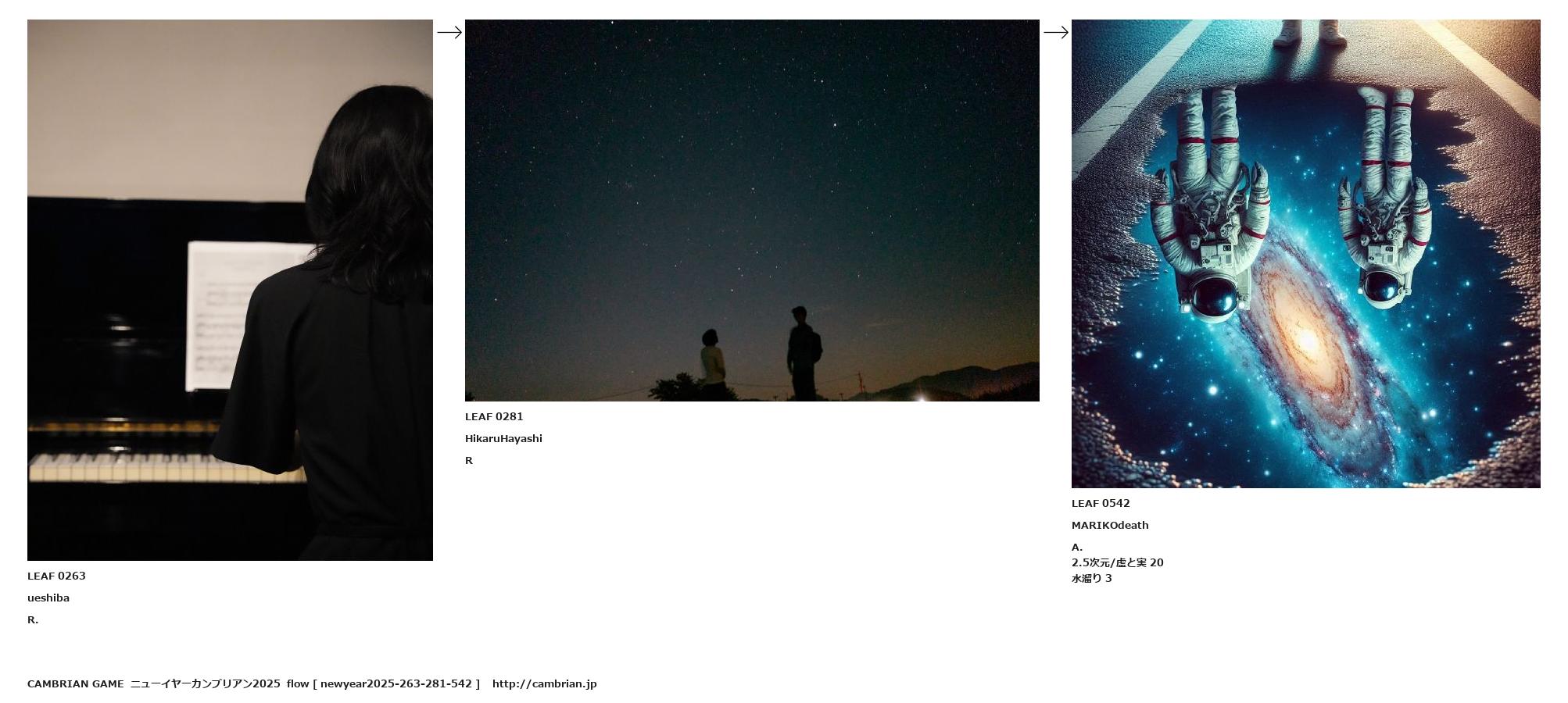Click the 2.5次元/虚と実 20 tag
This screenshot has height=703, width=1568.
pyautogui.click(x=1118, y=562)
